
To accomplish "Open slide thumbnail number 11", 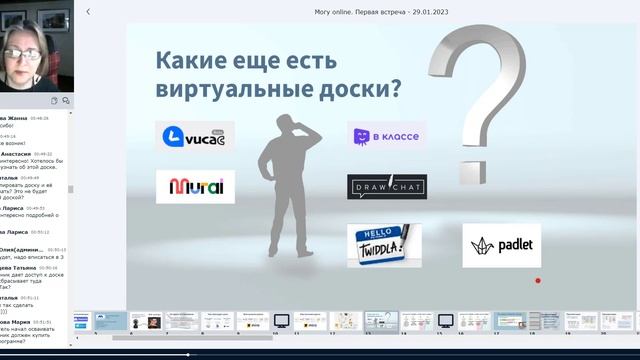I will 310,322.
